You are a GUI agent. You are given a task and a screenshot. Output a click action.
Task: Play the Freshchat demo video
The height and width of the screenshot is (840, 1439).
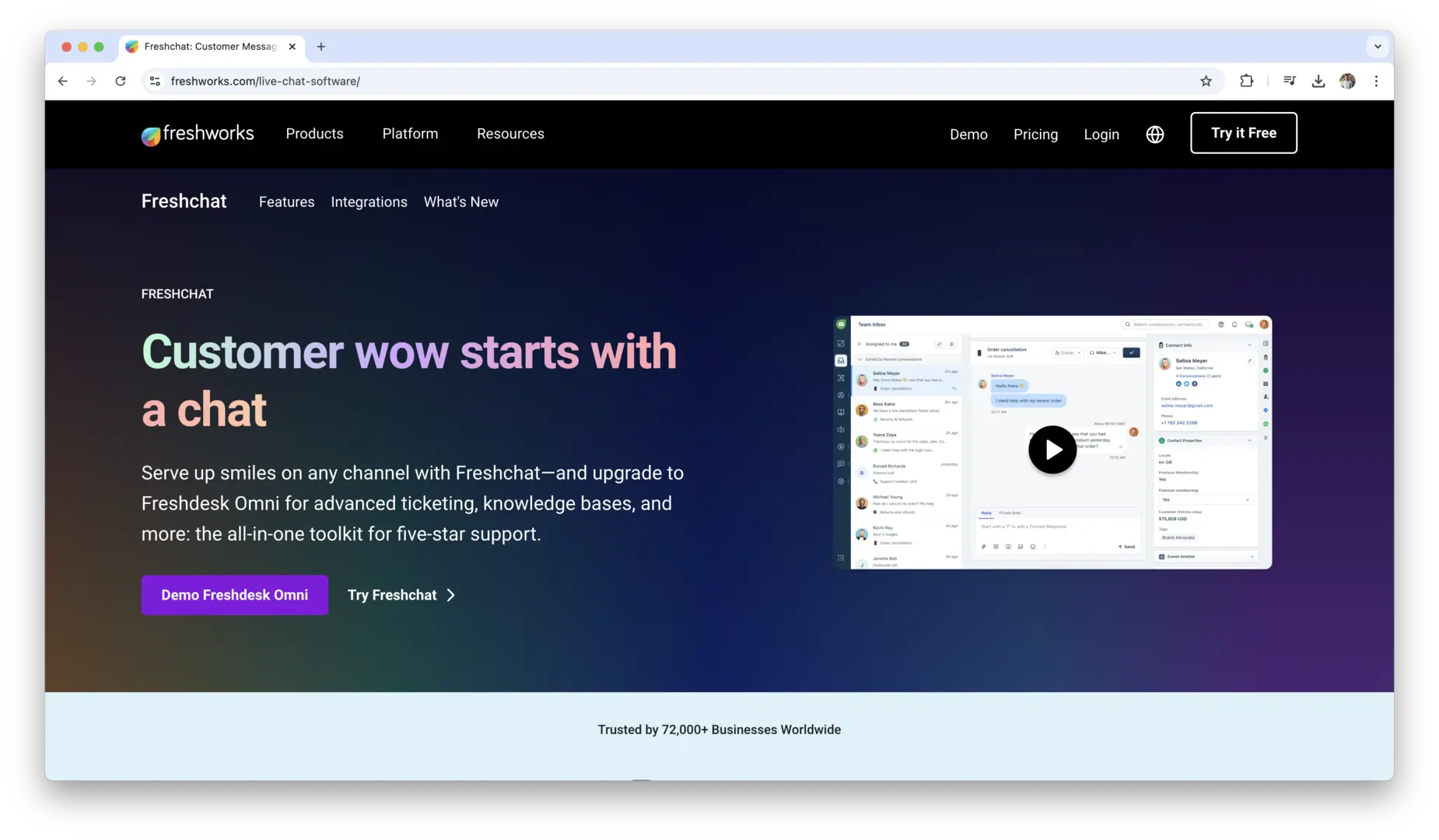[x=1052, y=450]
